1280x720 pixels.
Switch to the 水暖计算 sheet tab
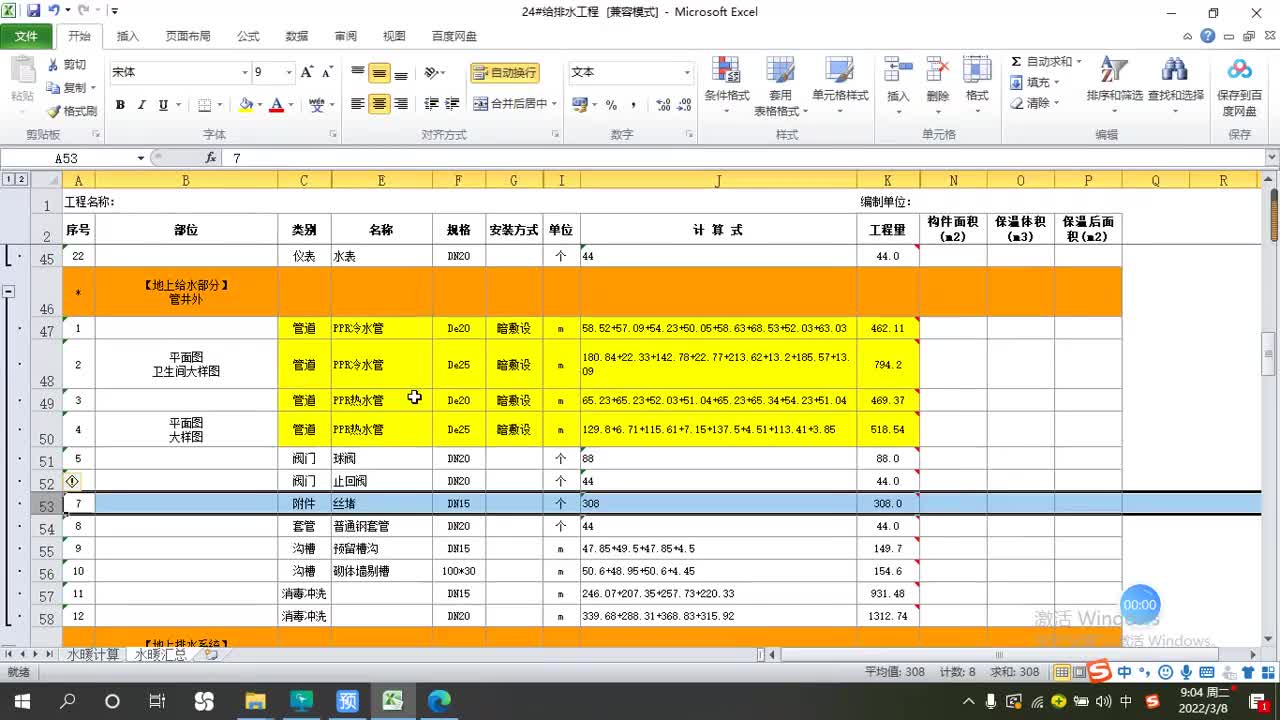click(93, 655)
